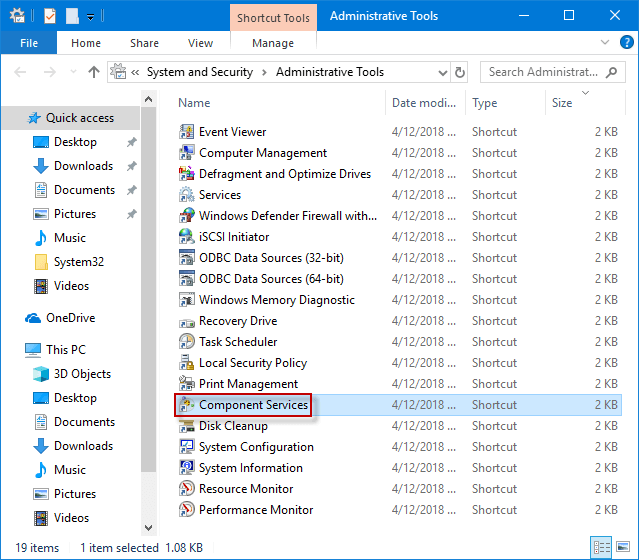The image size is (639, 560).
Task: Select the Print Management icon
Action: click(187, 384)
